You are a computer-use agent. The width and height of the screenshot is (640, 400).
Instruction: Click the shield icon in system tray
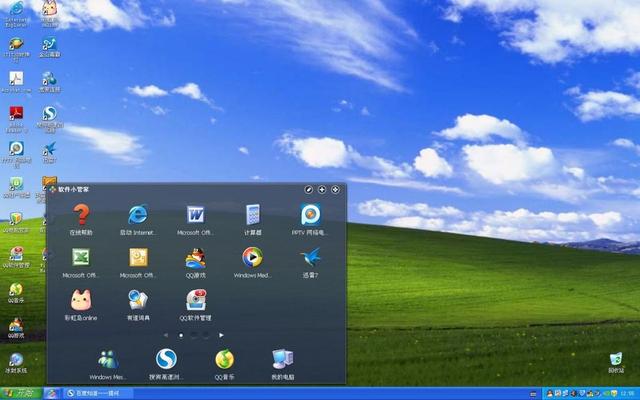(581, 393)
